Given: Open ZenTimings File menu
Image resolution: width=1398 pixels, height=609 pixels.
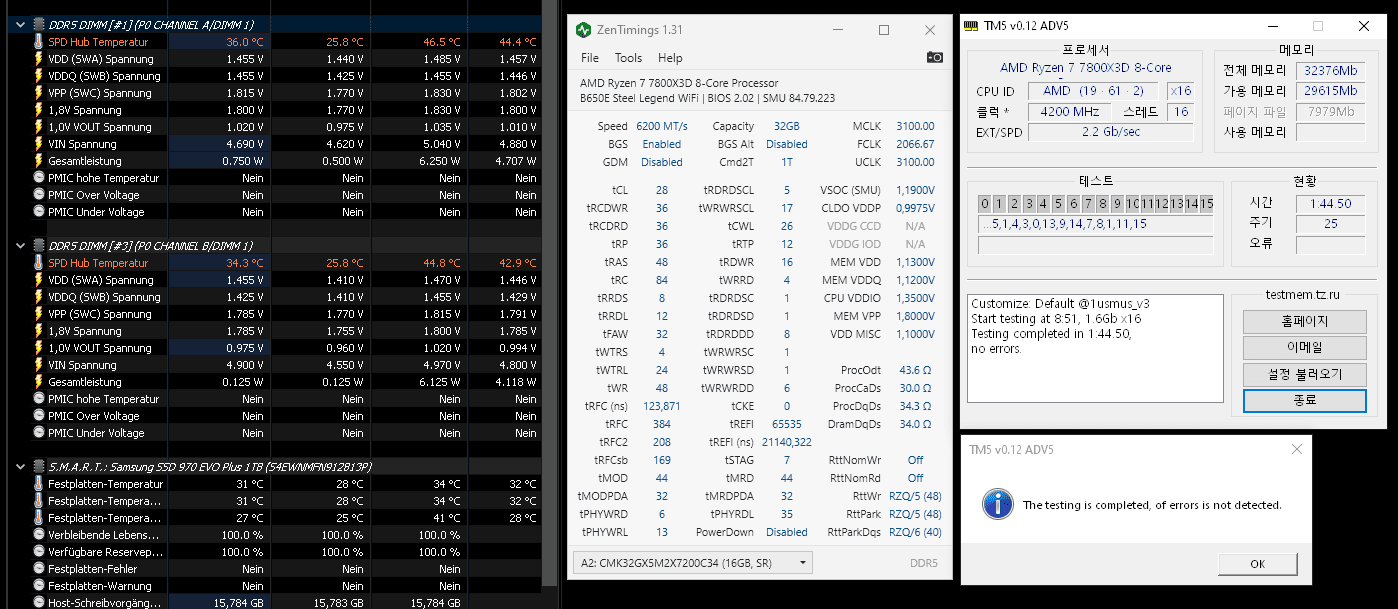Looking at the screenshot, I should 590,58.
